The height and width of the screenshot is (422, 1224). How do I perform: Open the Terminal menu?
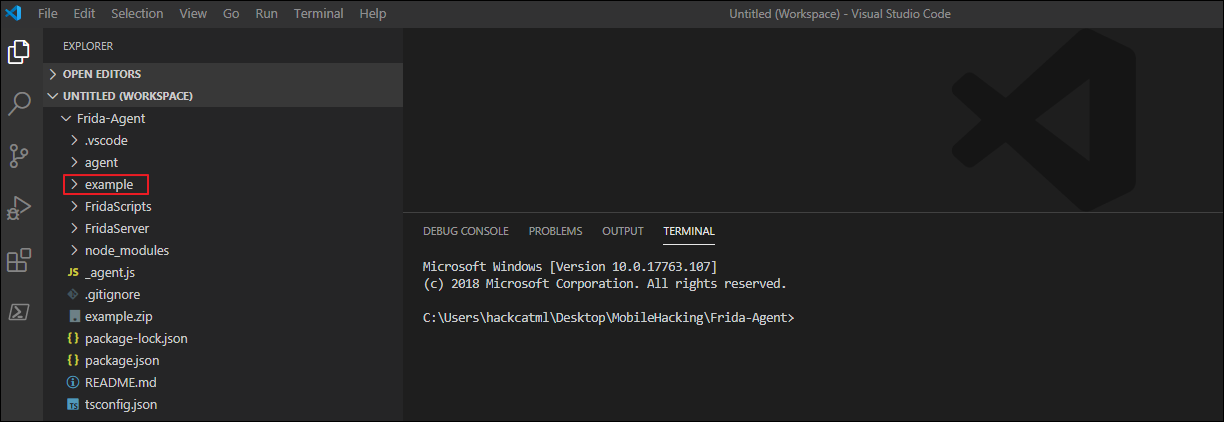point(319,14)
